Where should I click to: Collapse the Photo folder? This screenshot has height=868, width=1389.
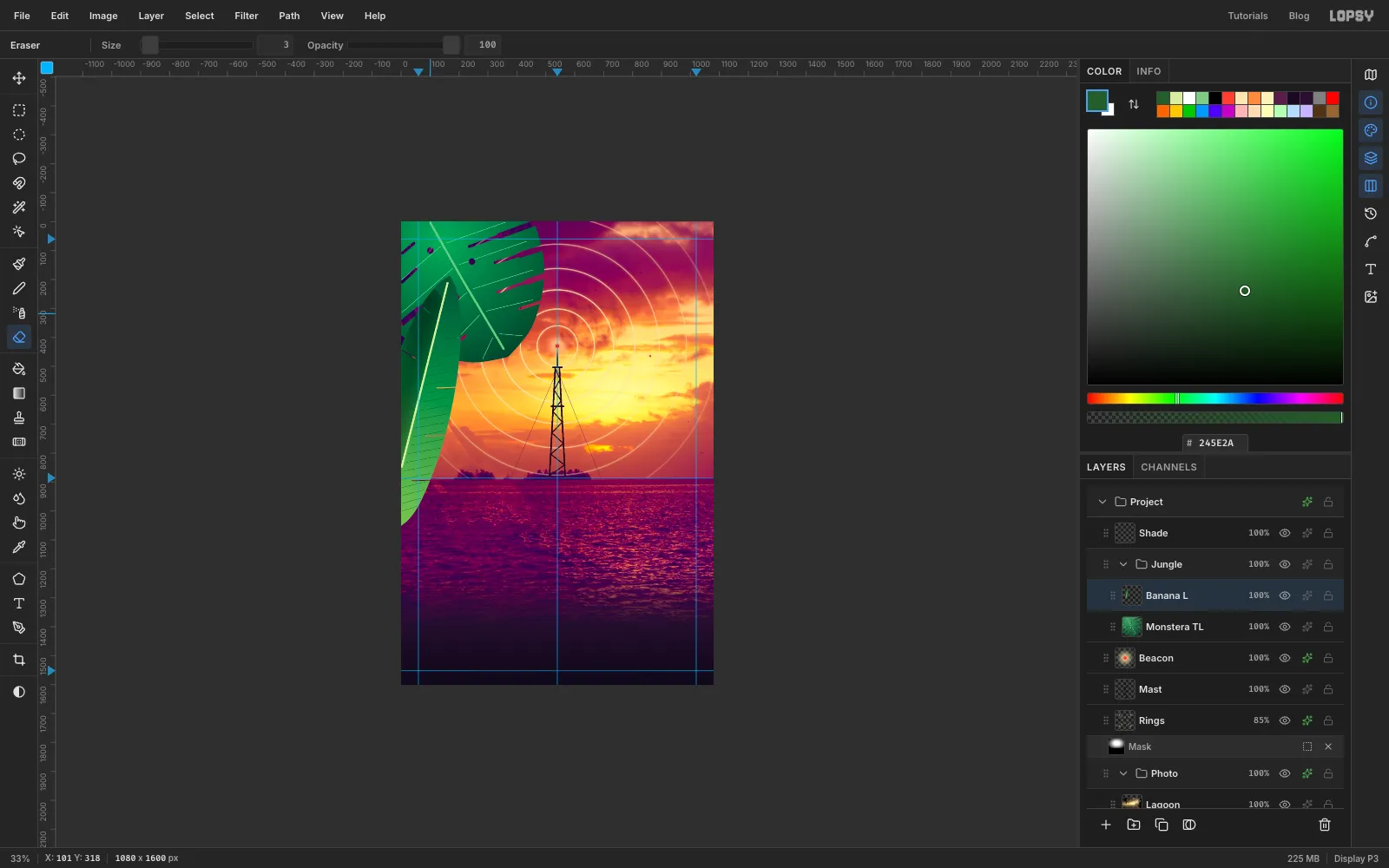1123,773
